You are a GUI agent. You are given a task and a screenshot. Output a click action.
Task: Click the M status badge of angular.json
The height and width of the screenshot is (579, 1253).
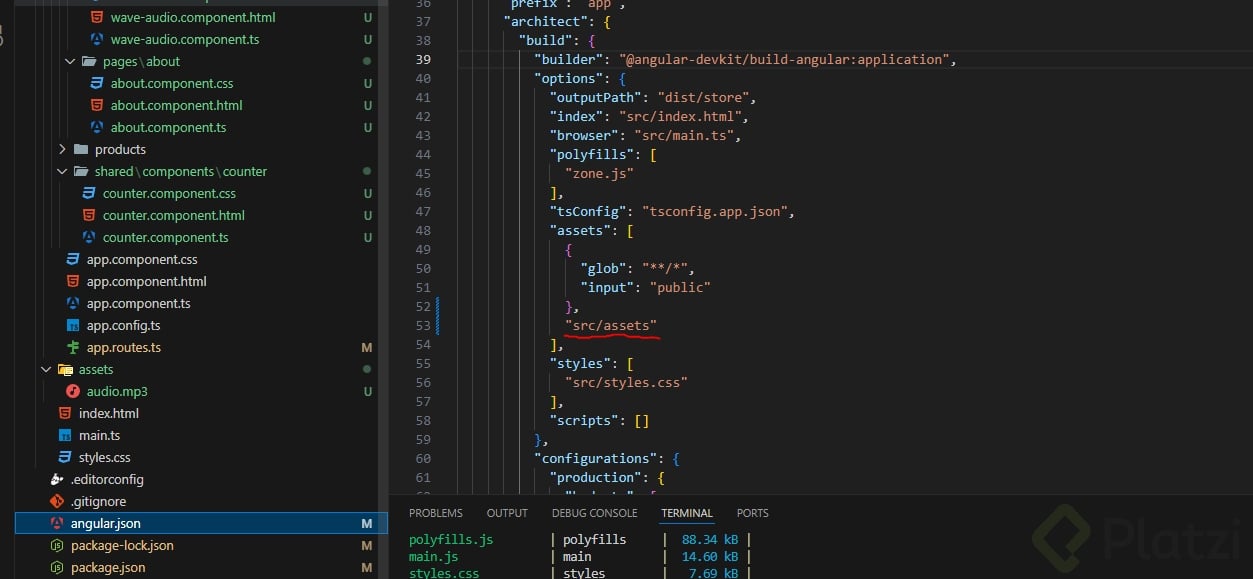coord(367,523)
